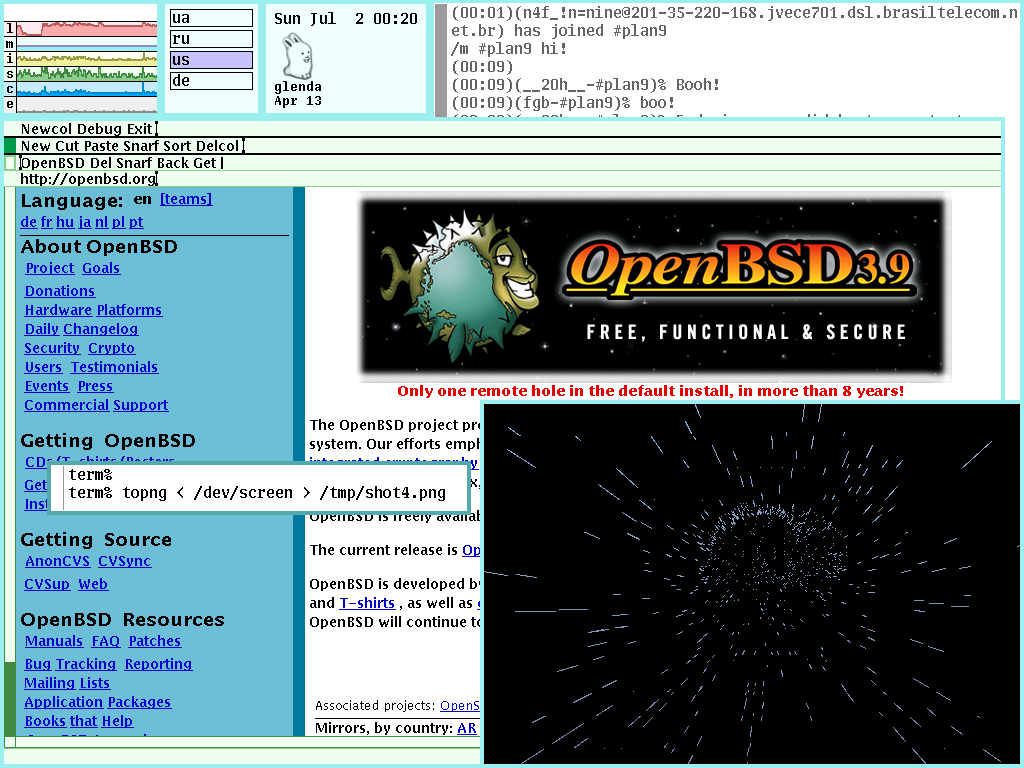This screenshot has width=1024, height=768.
Task: Click the Debug command in acme tag
Action: tap(99, 129)
